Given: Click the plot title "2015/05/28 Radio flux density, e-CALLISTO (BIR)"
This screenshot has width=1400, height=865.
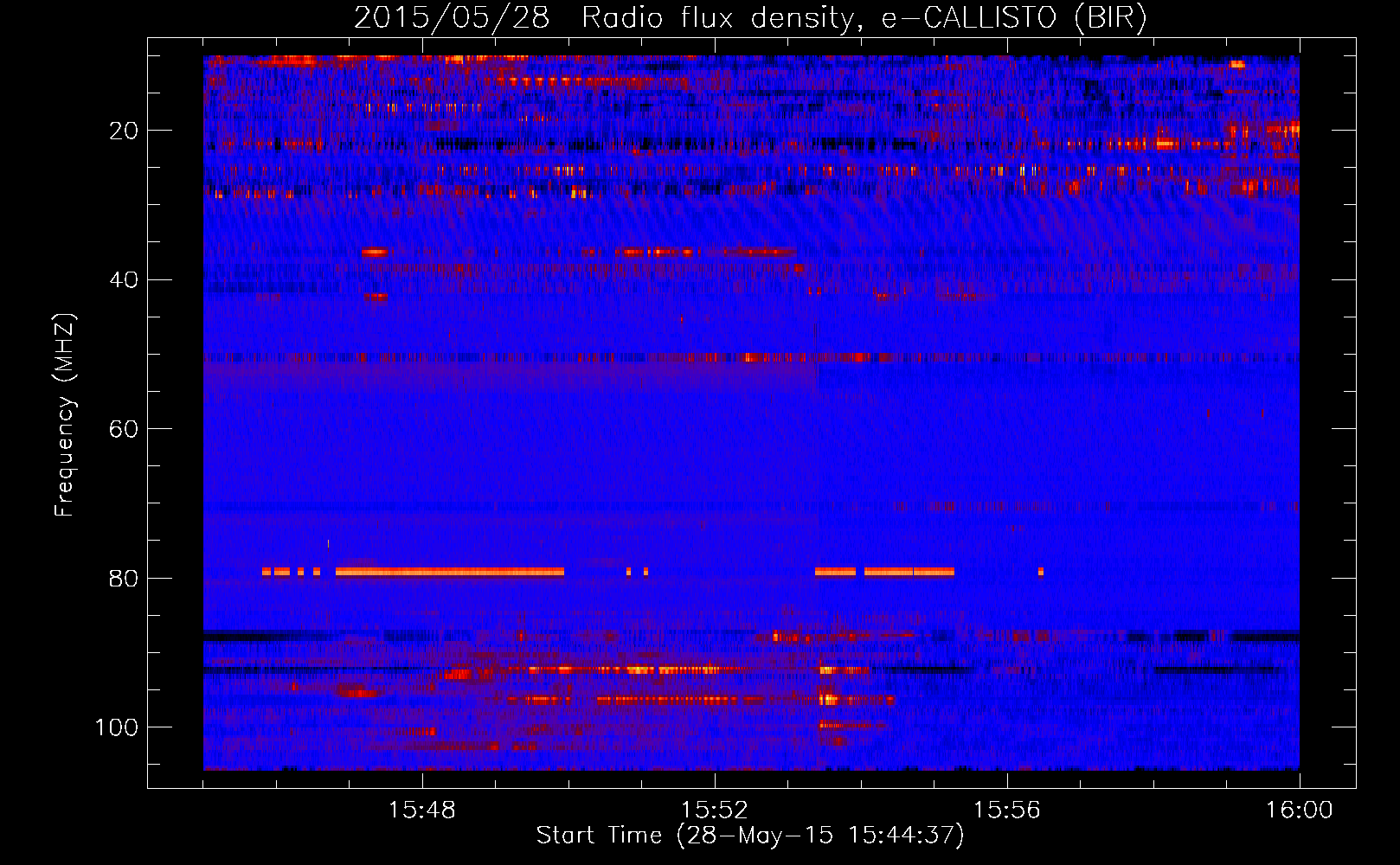Looking at the screenshot, I should (750, 17).
